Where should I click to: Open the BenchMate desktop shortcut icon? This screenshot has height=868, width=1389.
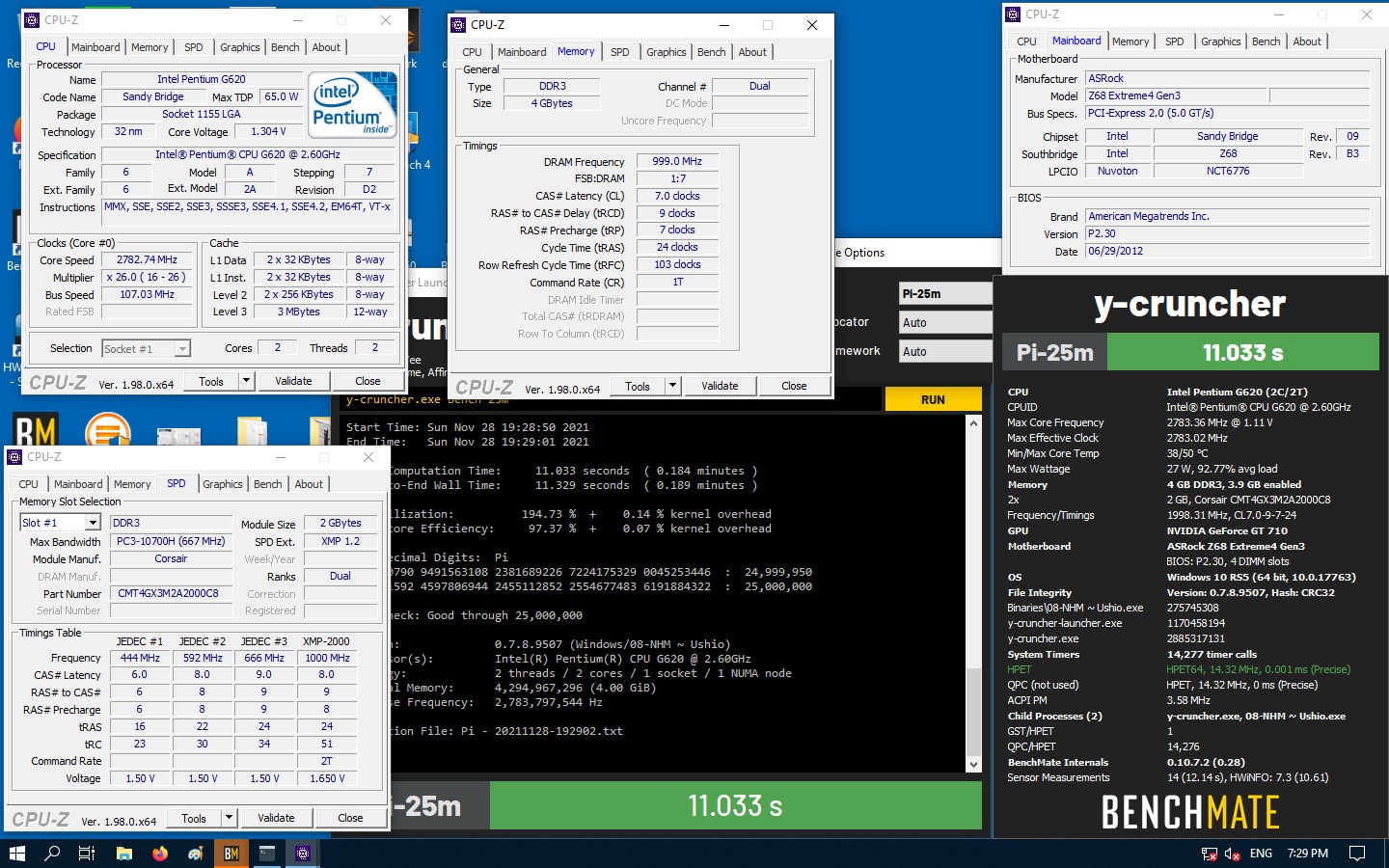coord(36,429)
